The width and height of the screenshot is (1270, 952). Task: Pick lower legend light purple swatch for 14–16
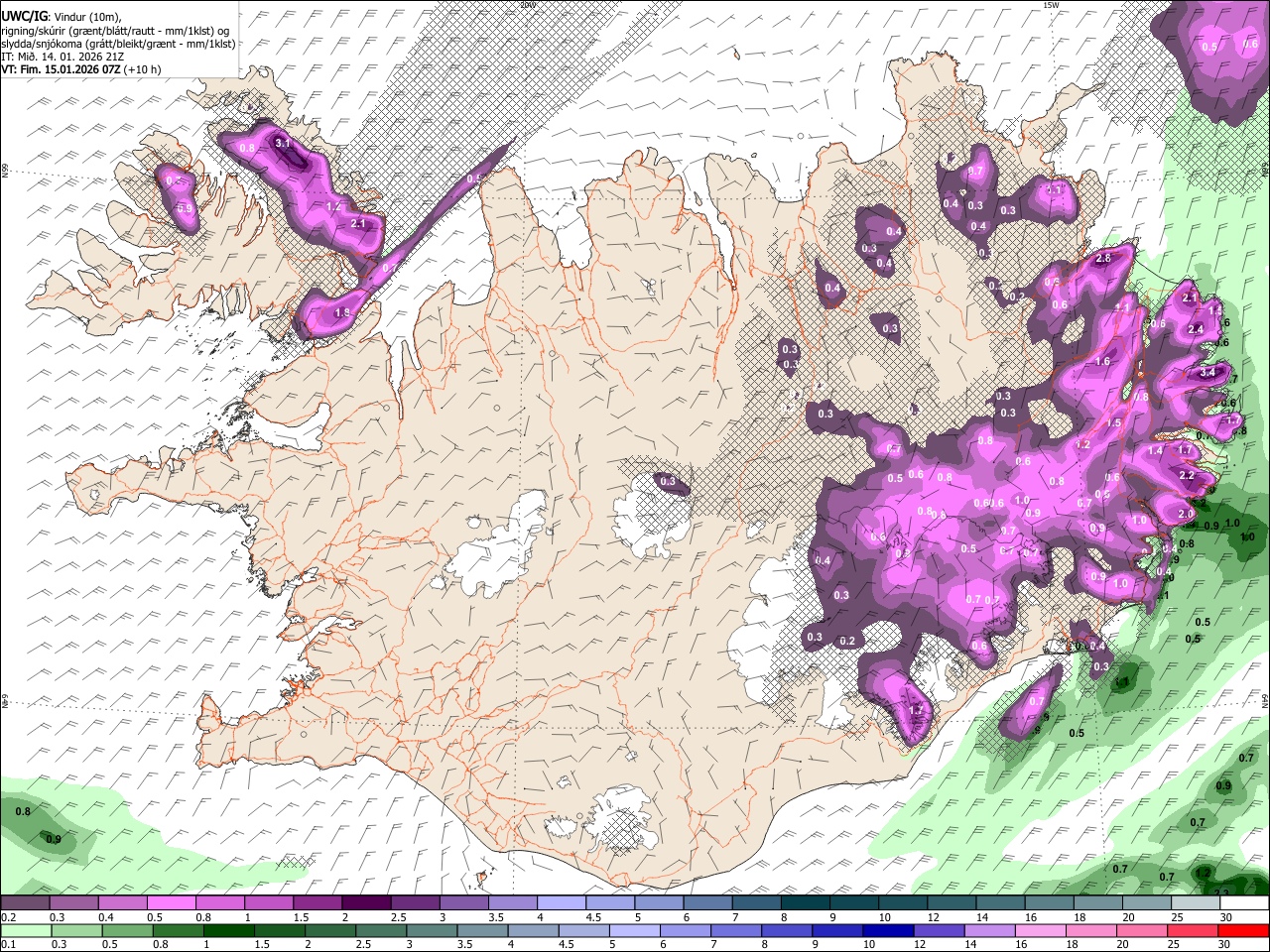pos(989,931)
